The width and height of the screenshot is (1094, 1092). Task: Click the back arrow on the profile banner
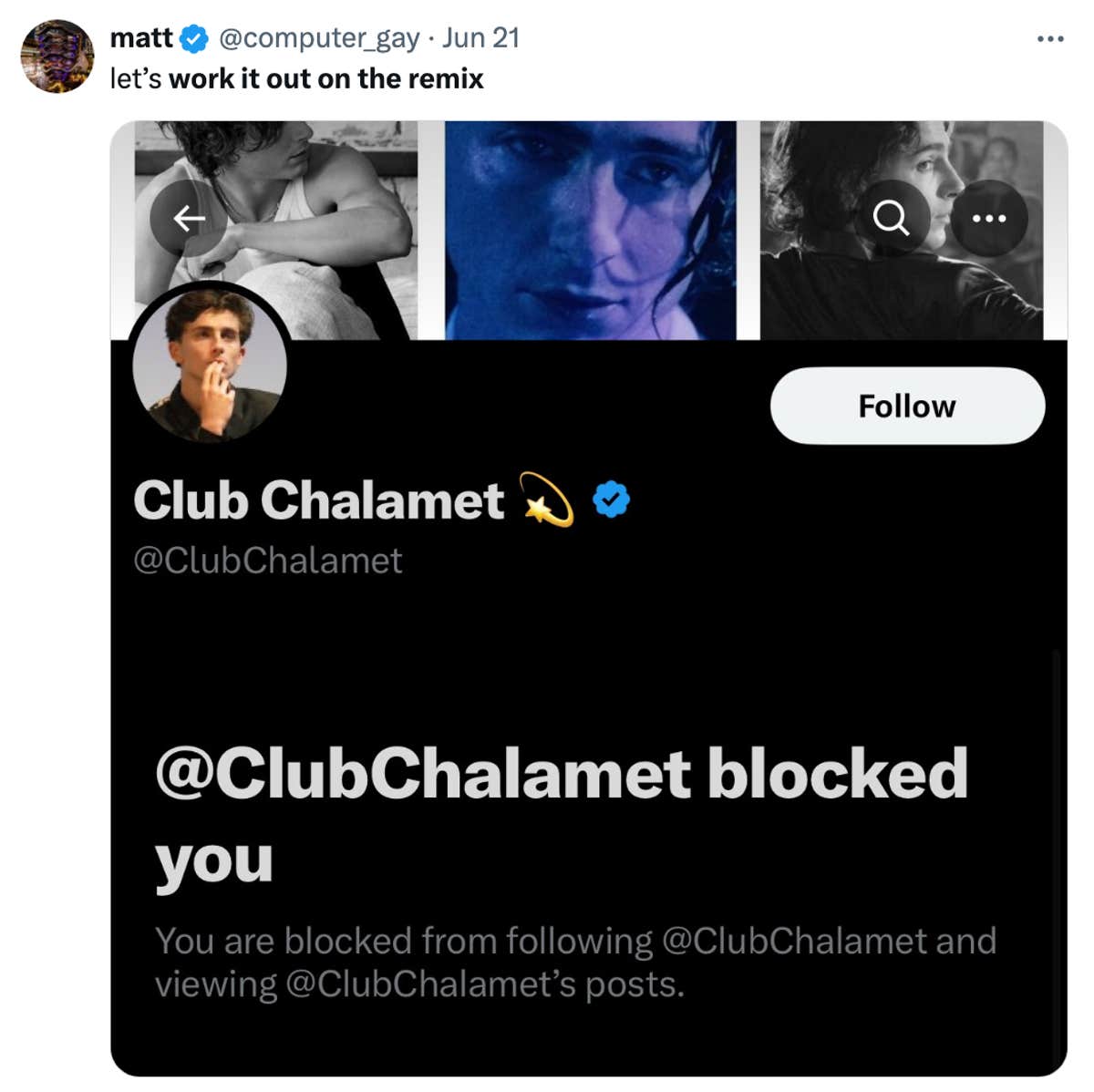(189, 219)
